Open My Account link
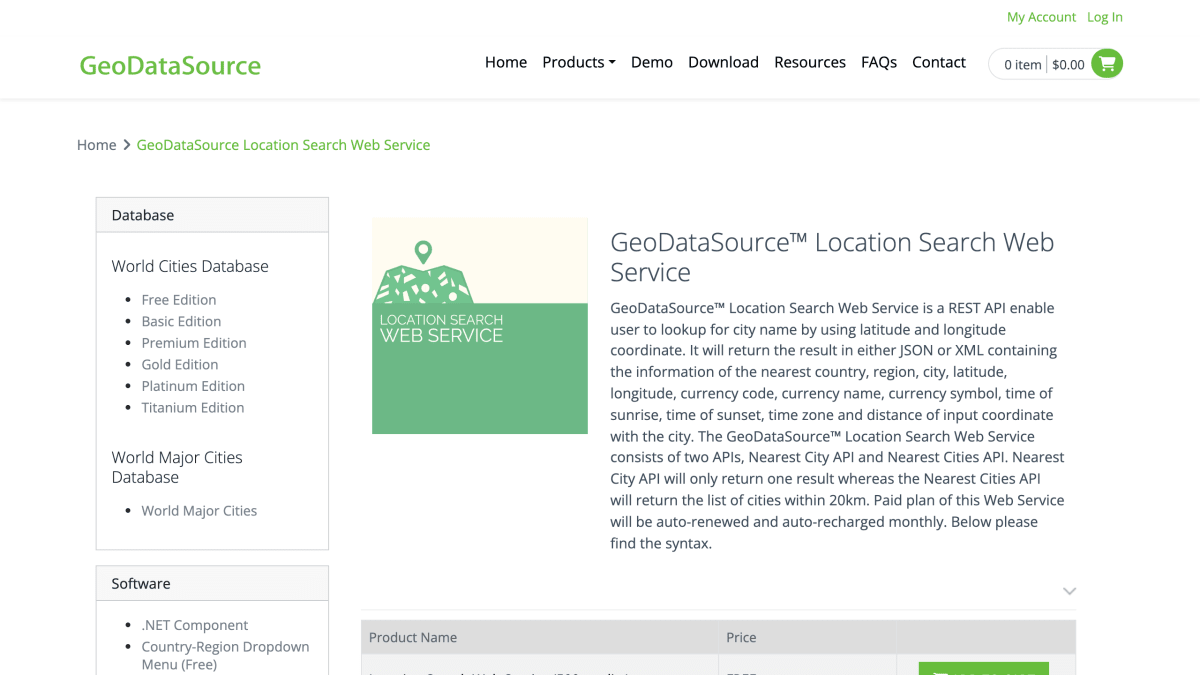The image size is (1200, 675). tap(1041, 17)
